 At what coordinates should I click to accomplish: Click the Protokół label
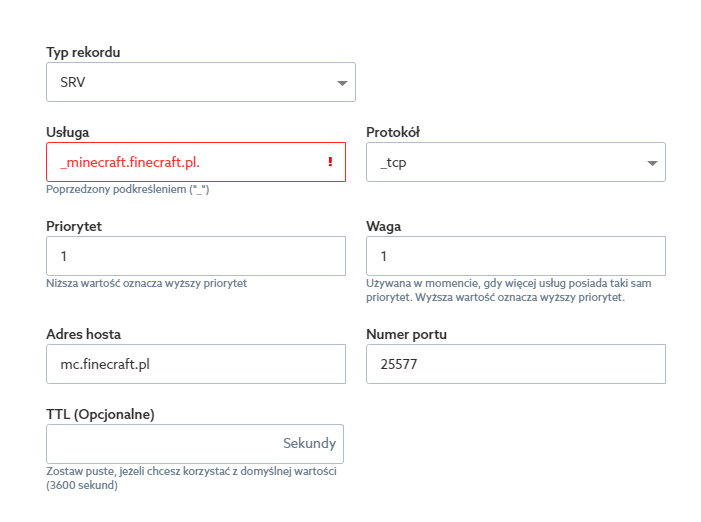[393, 132]
